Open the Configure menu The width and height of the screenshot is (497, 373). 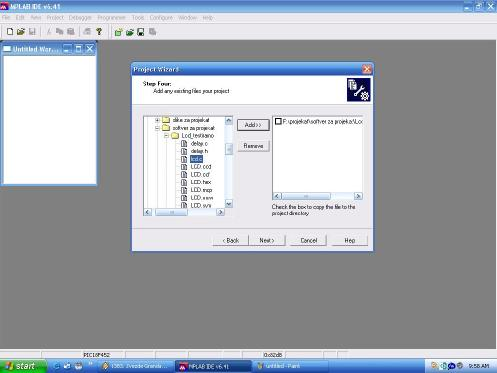click(x=161, y=18)
